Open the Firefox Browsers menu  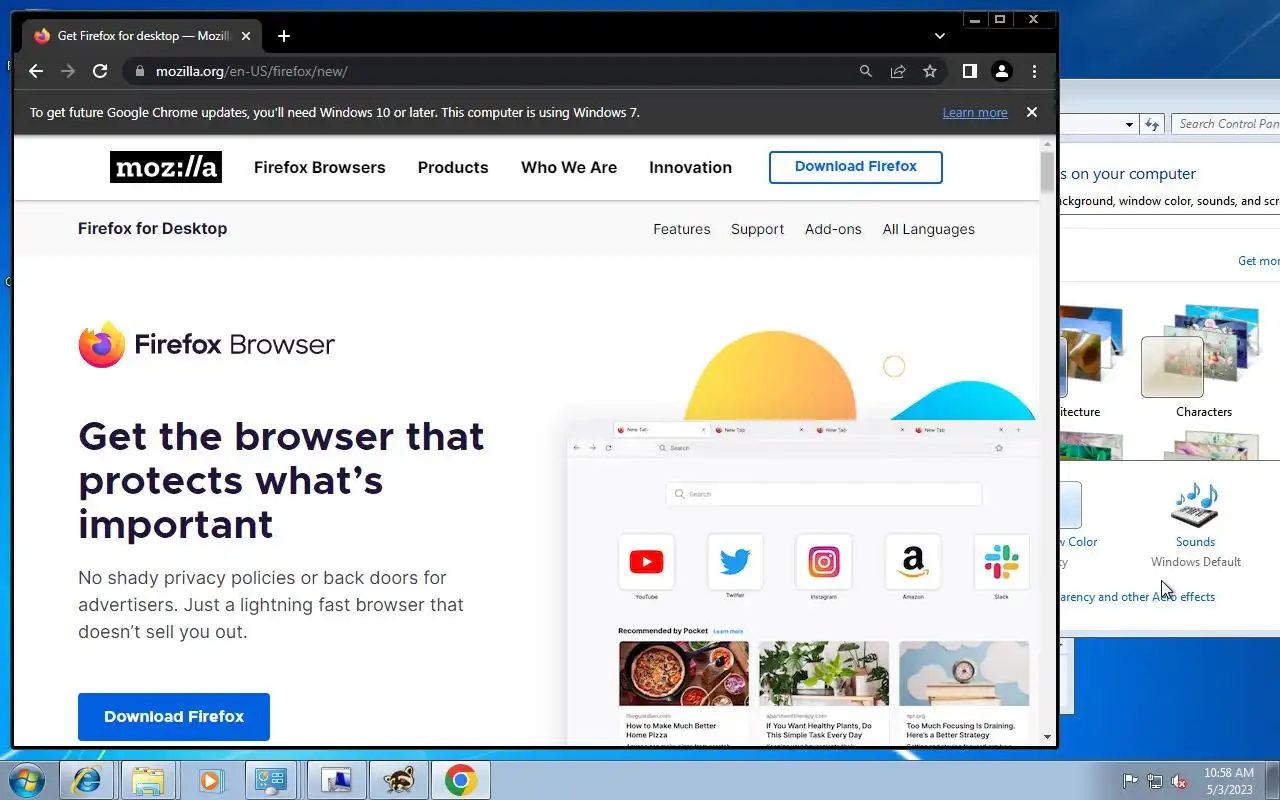(320, 167)
